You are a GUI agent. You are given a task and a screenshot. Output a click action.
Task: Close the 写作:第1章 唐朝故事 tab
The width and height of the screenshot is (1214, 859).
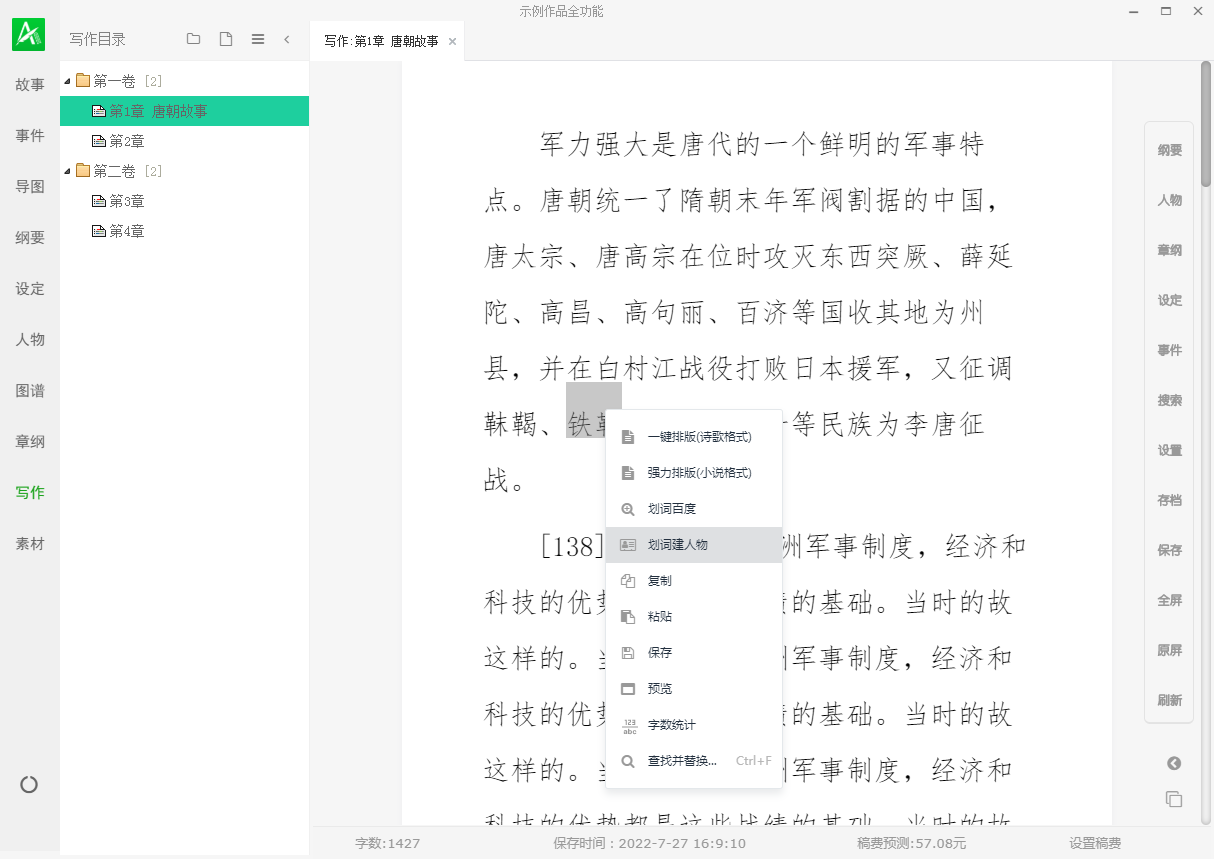click(x=452, y=42)
